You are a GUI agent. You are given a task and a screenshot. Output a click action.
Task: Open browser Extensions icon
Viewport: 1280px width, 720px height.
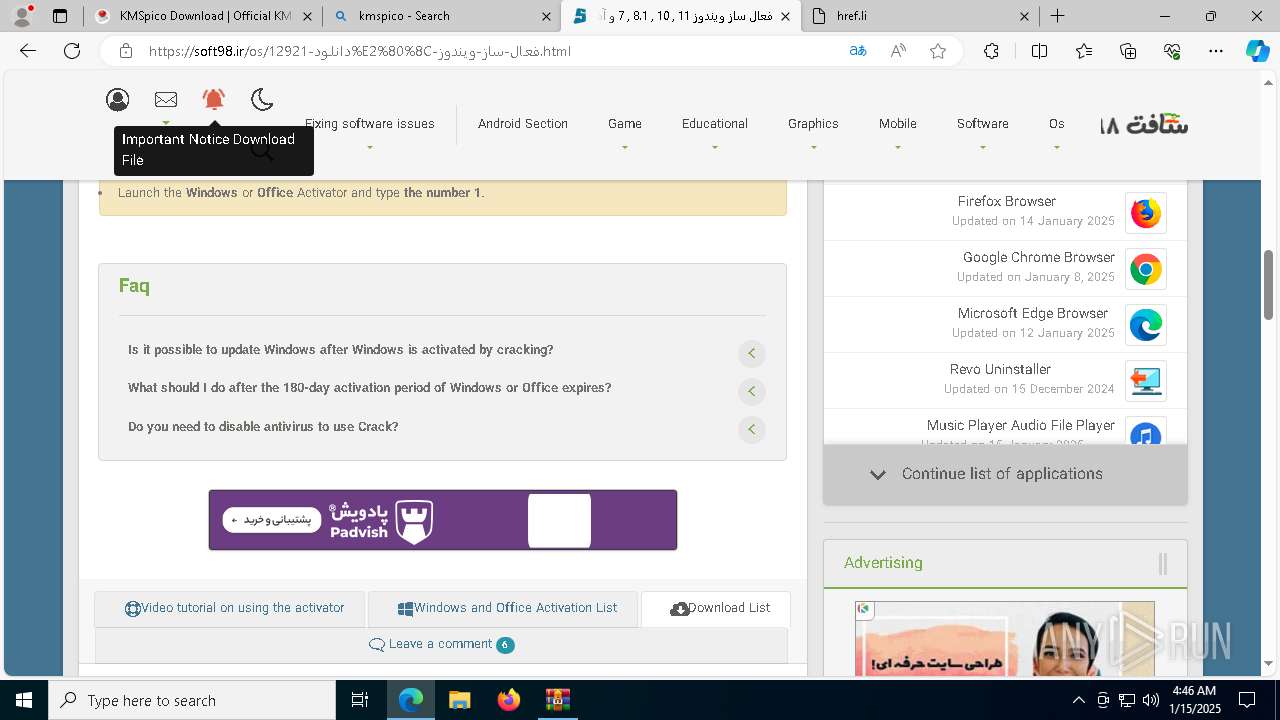(x=991, y=51)
